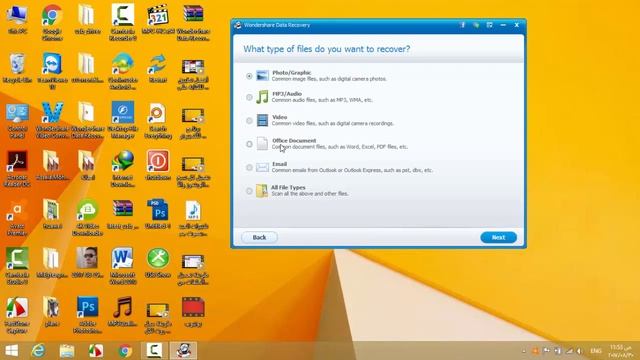This screenshot has height=360, width=640.
Task: Open the Windows Start button
Action: click(11, 351)
